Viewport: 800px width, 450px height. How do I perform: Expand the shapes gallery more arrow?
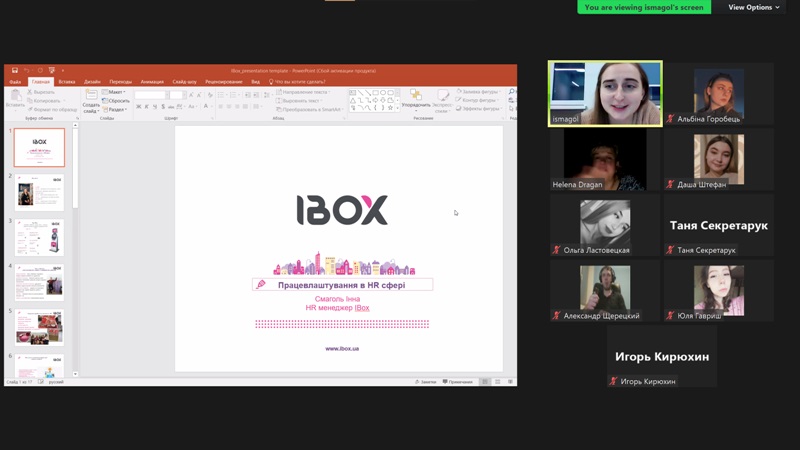pyautogui.click(x=397, y=108)
